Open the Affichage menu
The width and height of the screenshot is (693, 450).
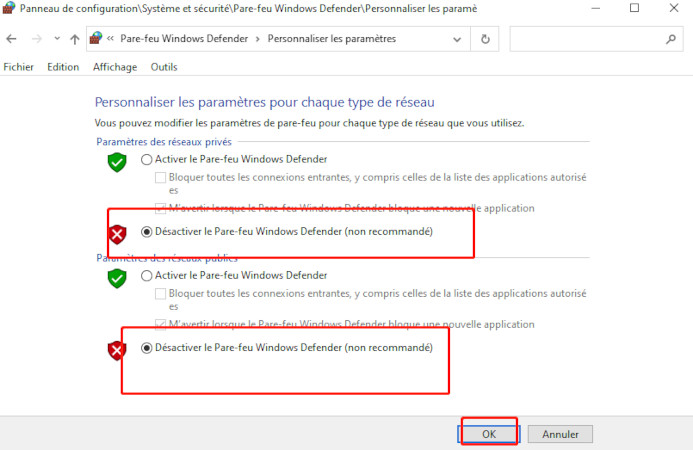coord(115,67)
